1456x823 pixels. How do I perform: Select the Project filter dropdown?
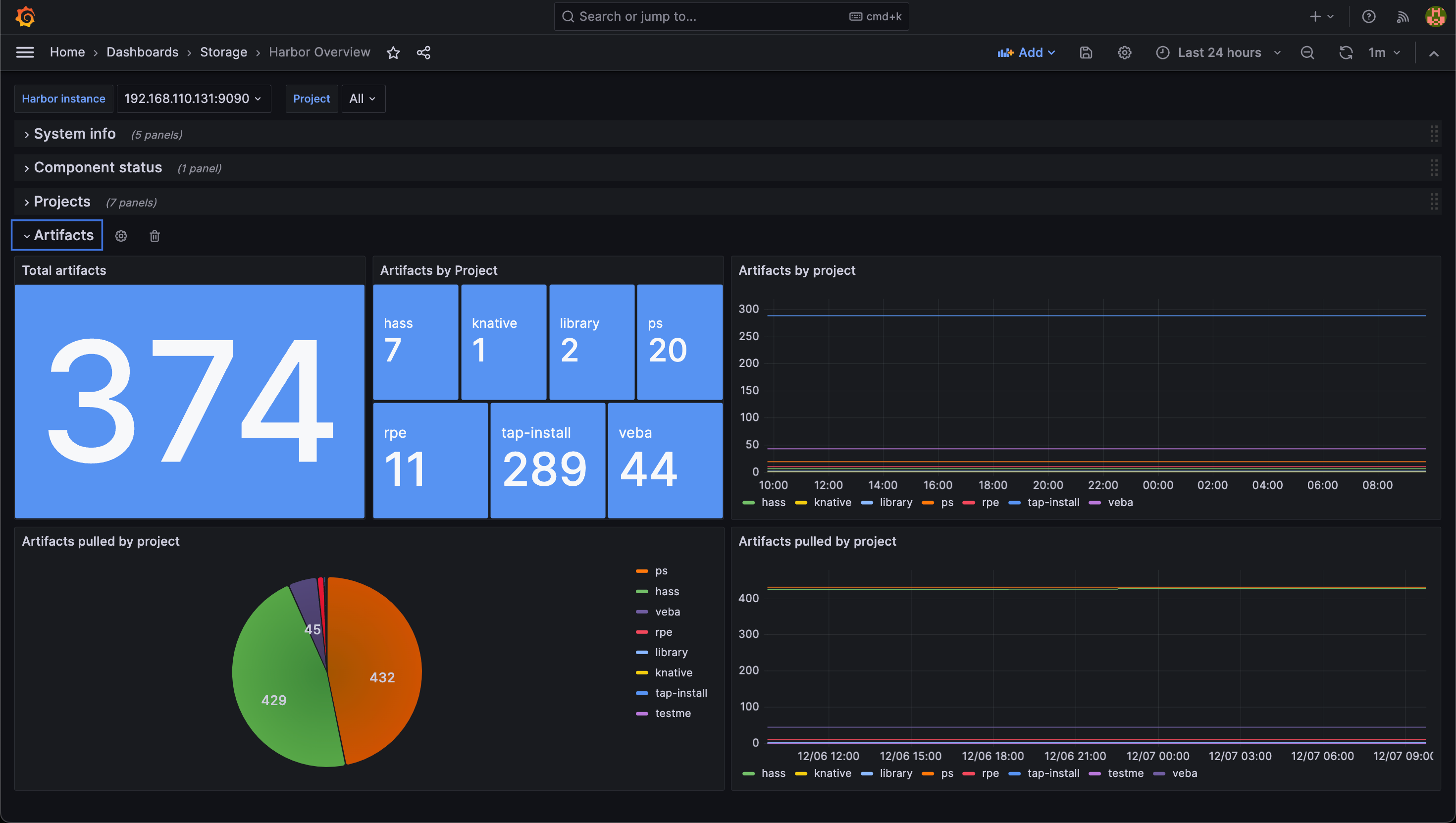362,98
